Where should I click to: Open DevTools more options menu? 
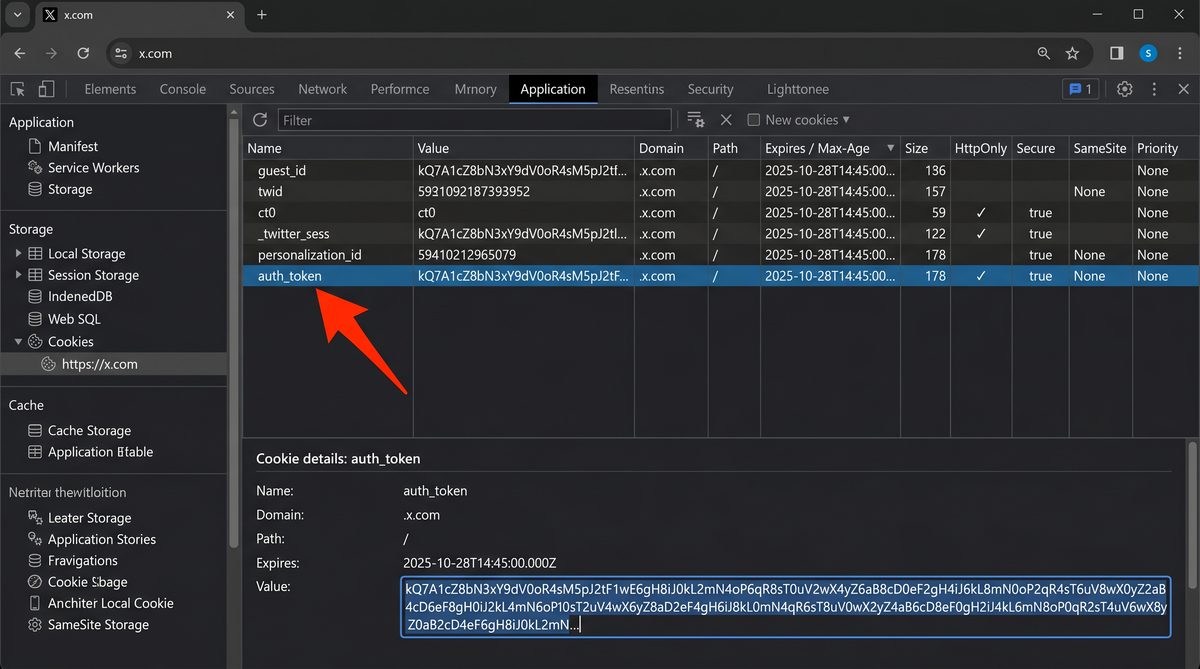(1154, 89)
